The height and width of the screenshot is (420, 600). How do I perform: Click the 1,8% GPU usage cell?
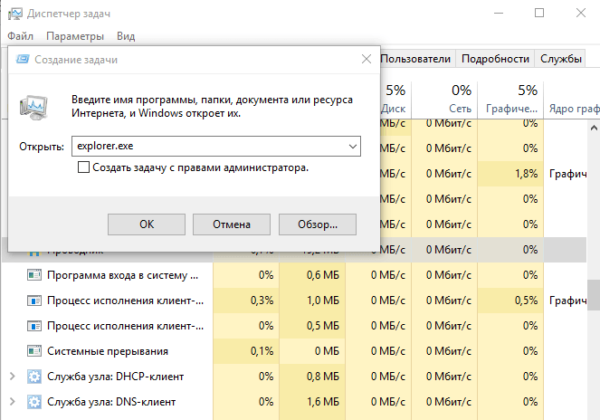510,174
